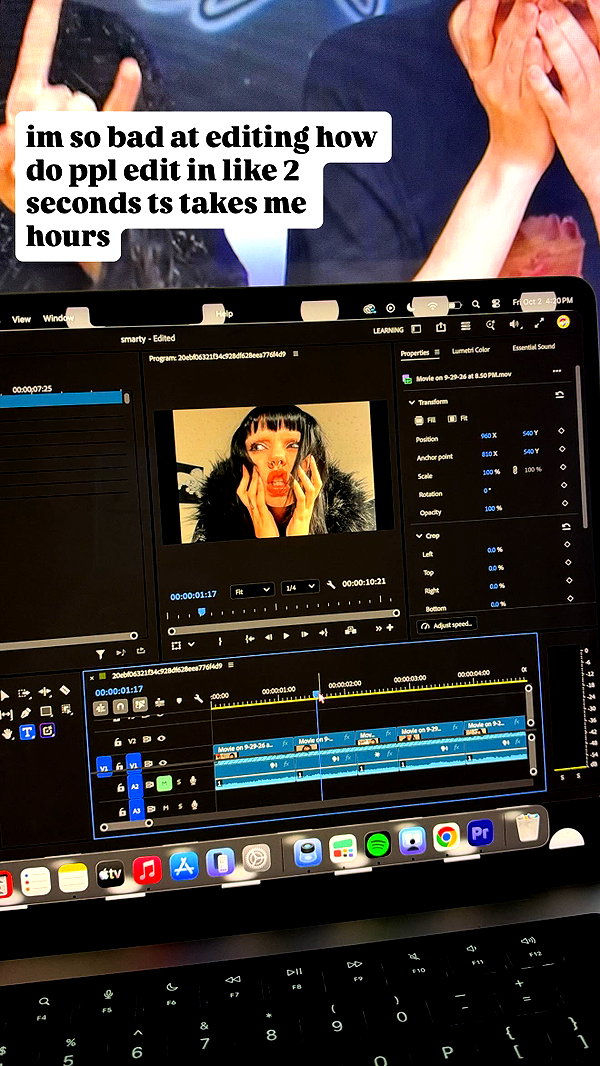Select the Razor tool

[65, 690]
